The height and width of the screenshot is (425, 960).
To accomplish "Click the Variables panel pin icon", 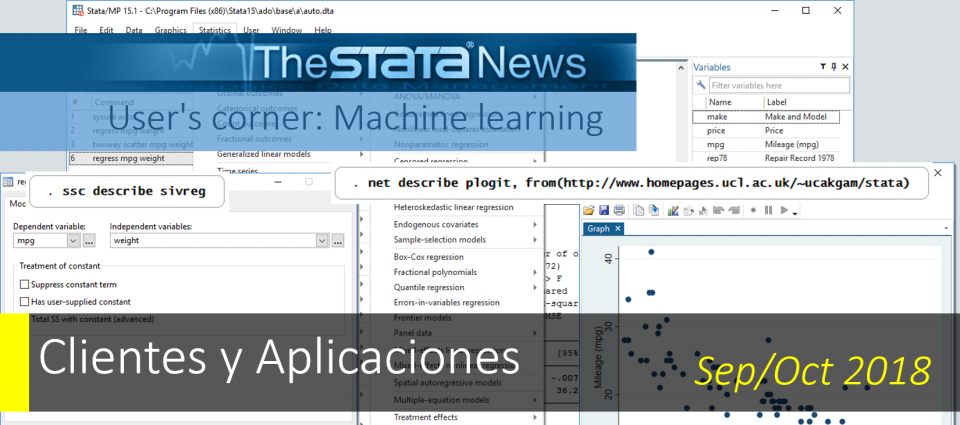I will point(833,67).
